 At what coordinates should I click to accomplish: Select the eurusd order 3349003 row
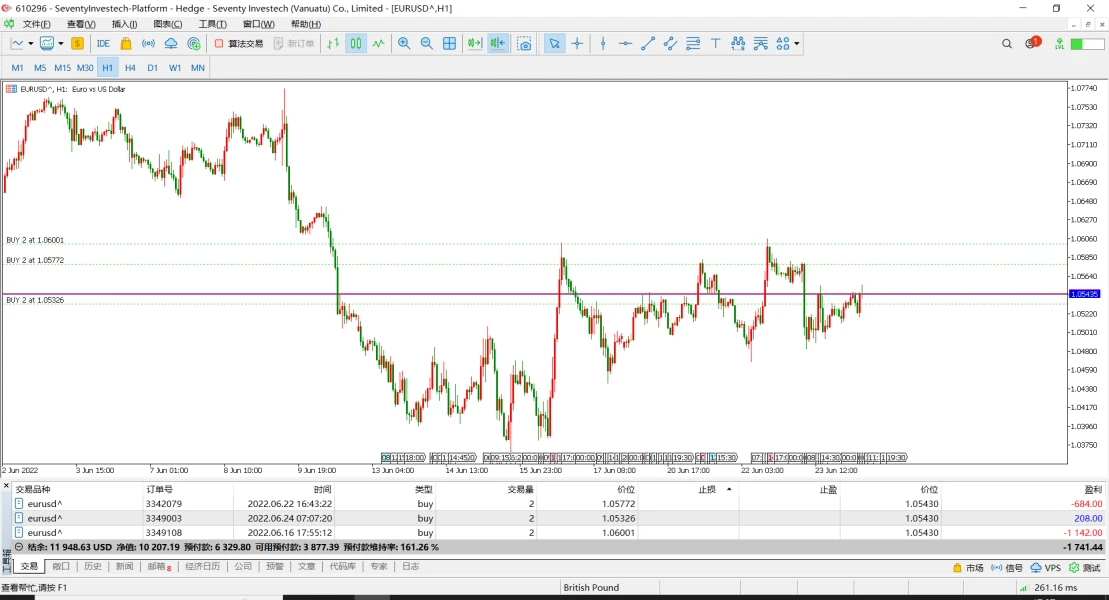(x=160, y=518)
